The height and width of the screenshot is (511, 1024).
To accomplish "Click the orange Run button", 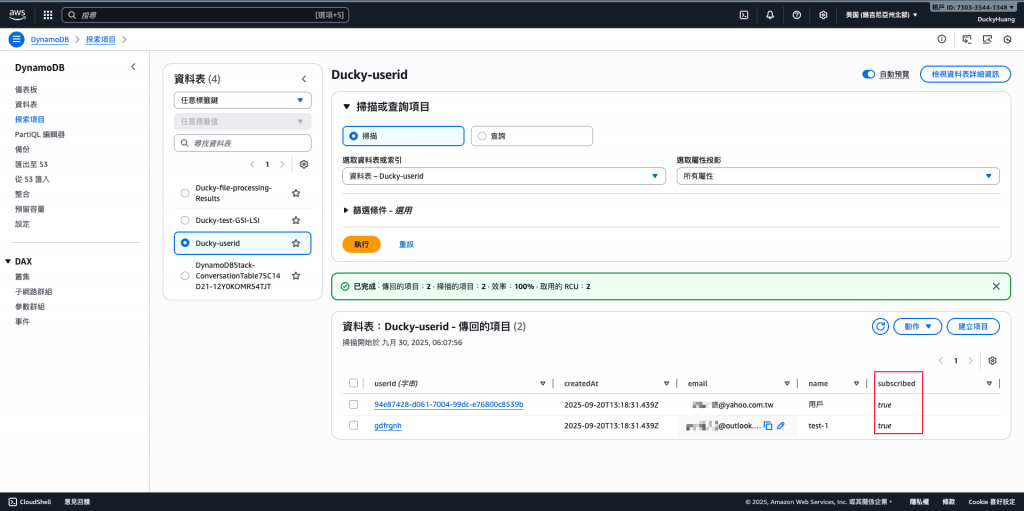I will click(362, 244).
